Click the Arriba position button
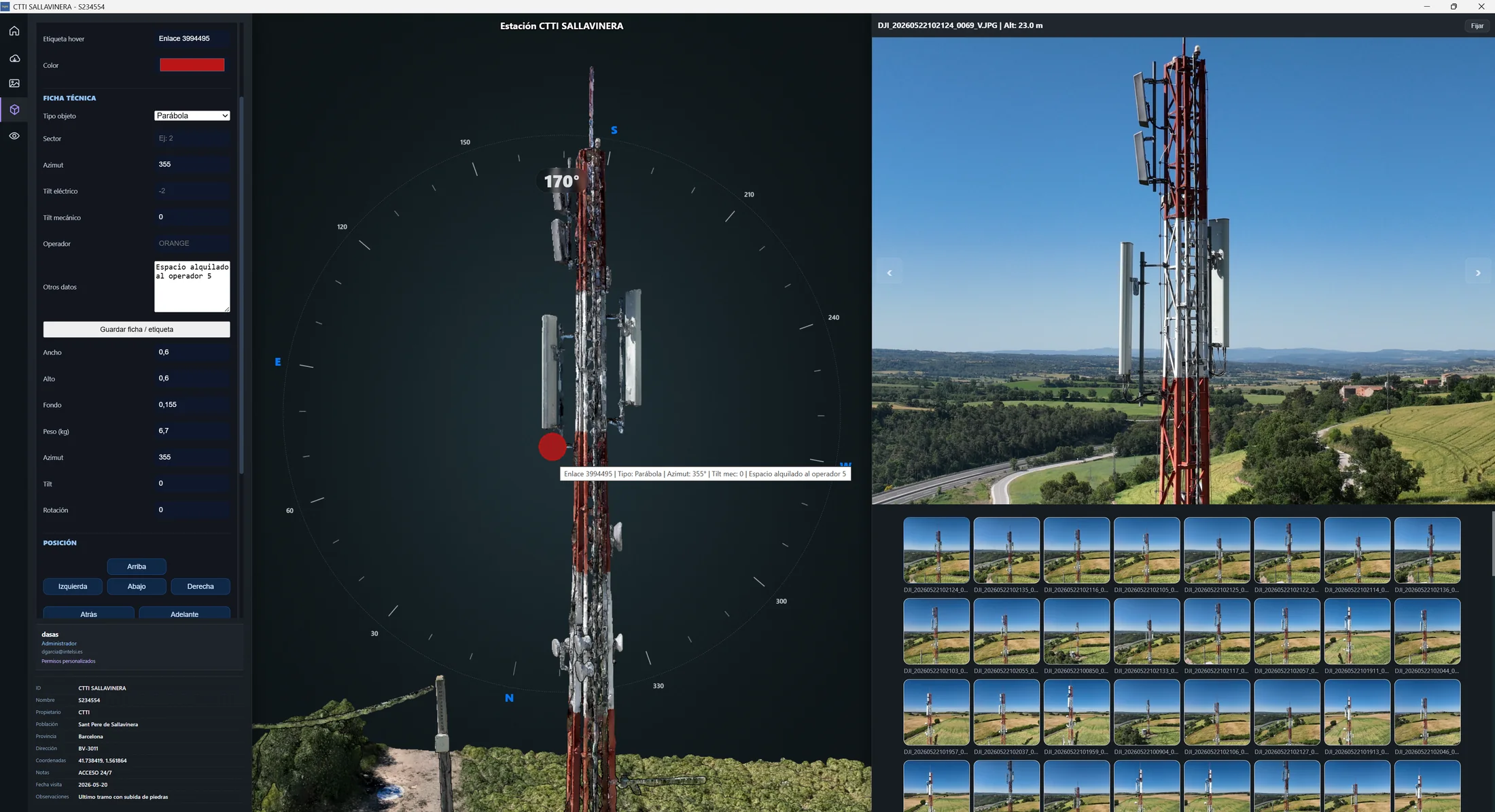This screenshot has height=812, width=1495. tap(137, 566)
